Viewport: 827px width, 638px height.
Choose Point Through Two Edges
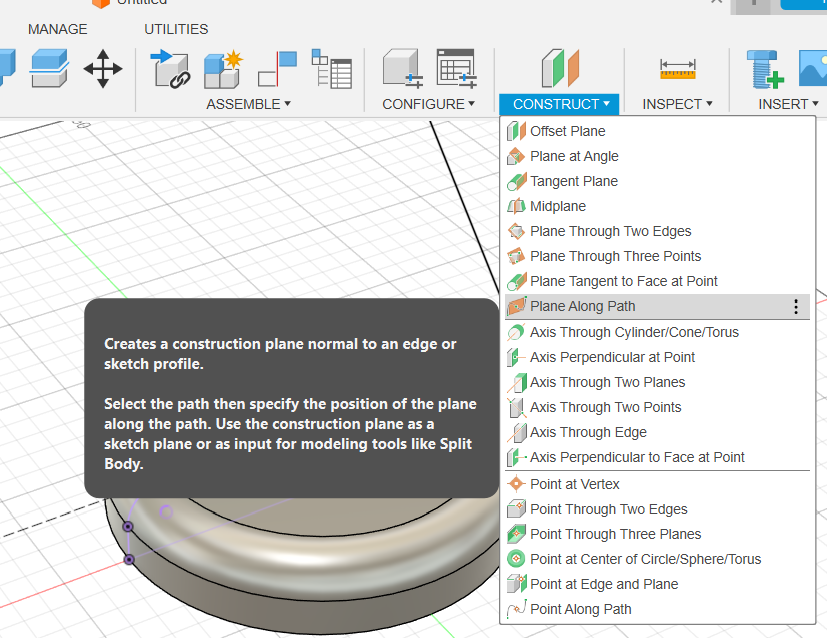tap(657, 509)
